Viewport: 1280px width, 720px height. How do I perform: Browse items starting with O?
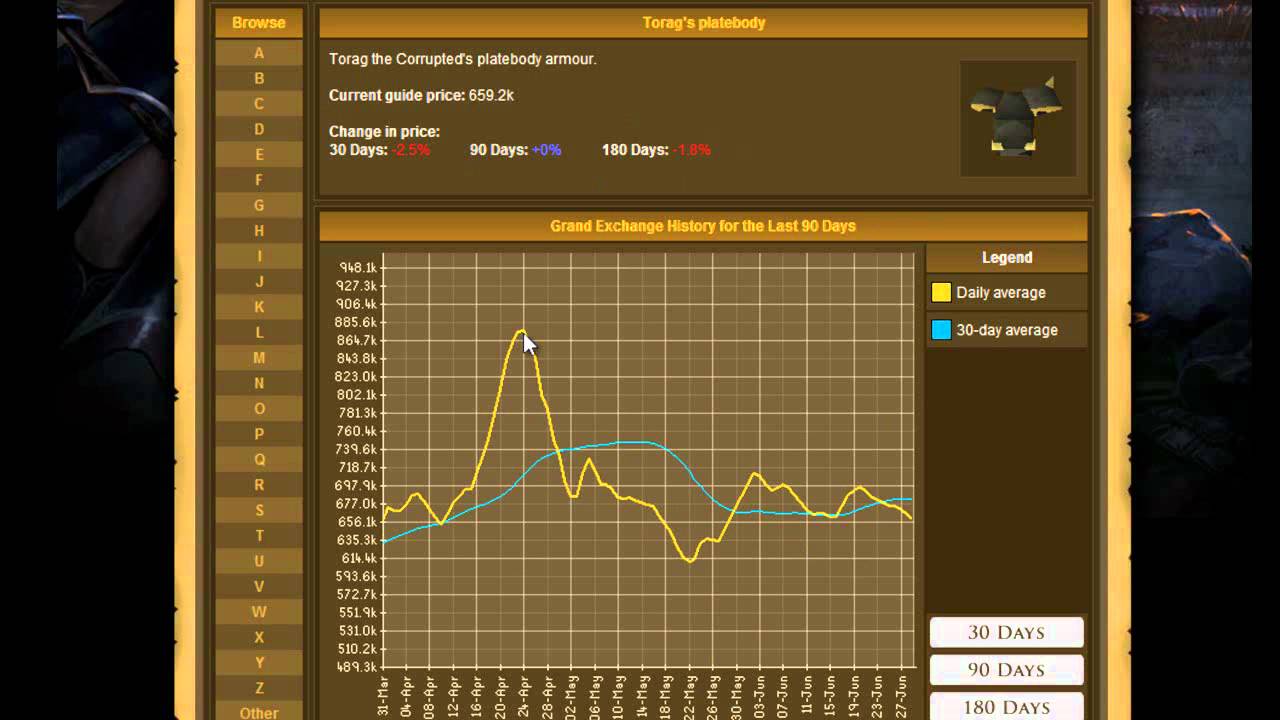point(259,409)
